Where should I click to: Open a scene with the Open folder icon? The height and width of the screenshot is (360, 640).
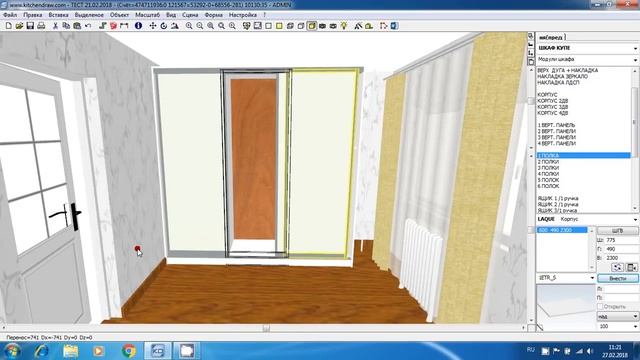click(x=19, y=26)
